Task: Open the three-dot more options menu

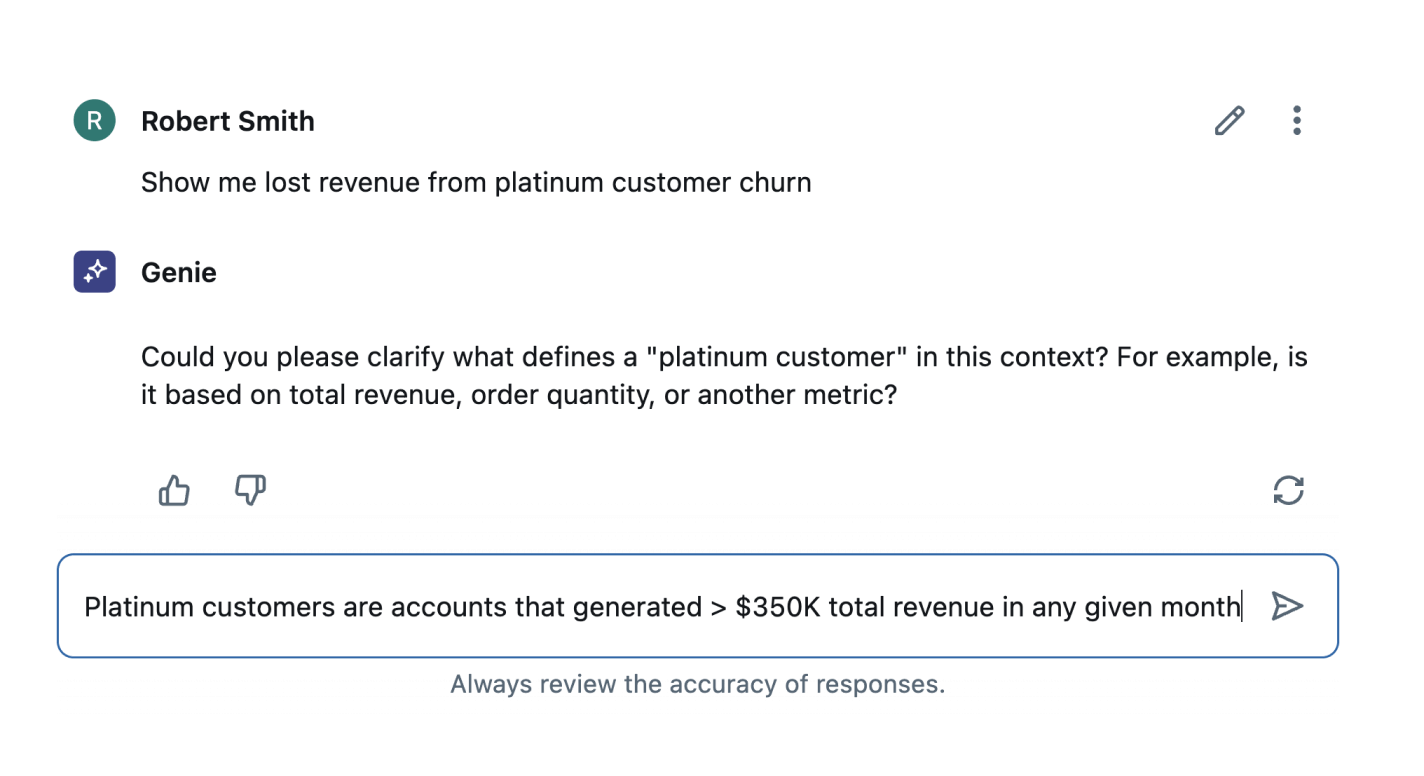Action: (x=1296, y=121)
